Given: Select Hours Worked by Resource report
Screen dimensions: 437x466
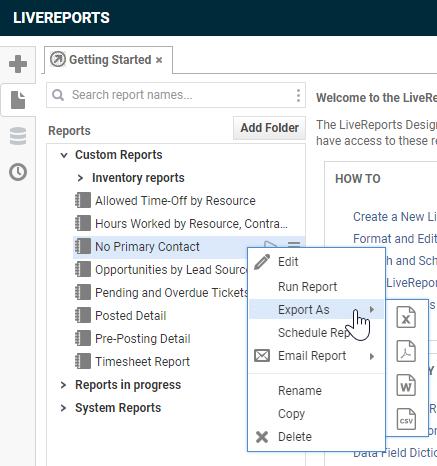Looking at the screenshot, I should pyautogui.click(x=191, y=224).
